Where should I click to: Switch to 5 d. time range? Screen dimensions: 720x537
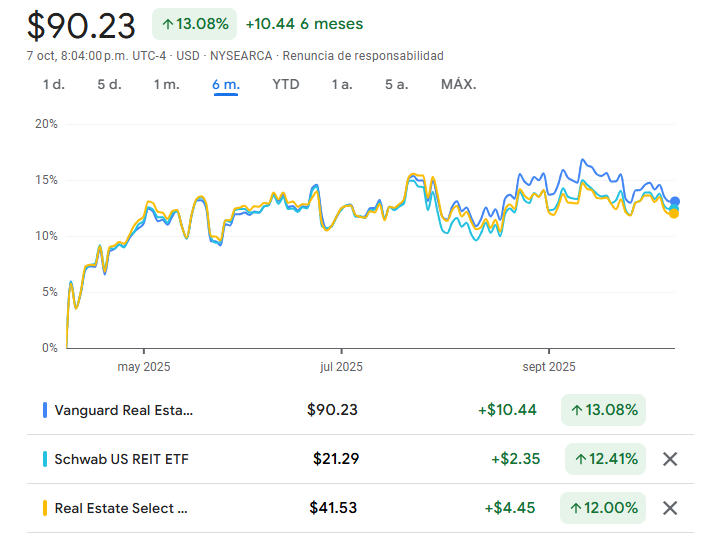tap(109, 84)
